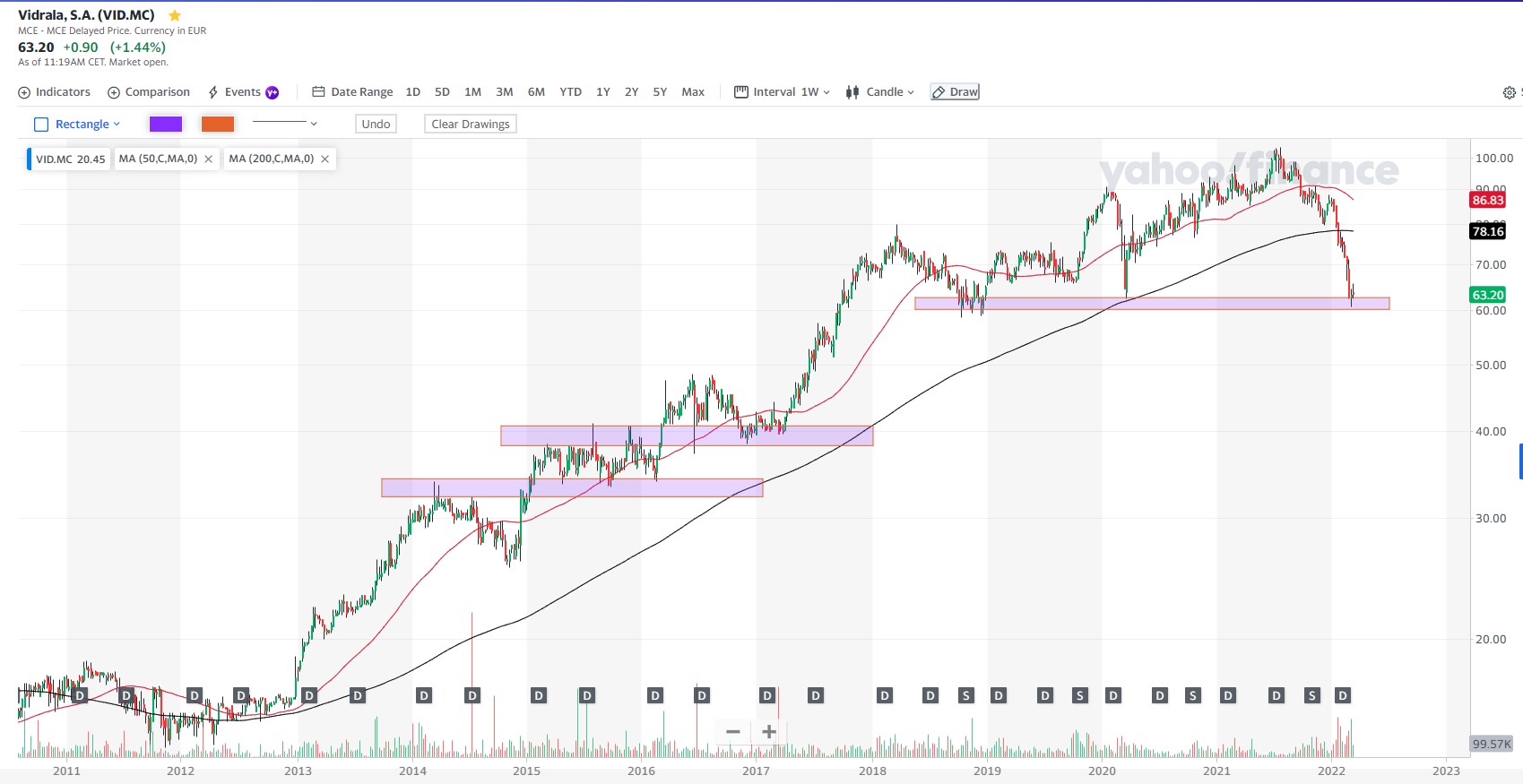This screenshot has width=1523, height=784.
Task: Zoom in the chart with plus
Action: click(769, 732)
